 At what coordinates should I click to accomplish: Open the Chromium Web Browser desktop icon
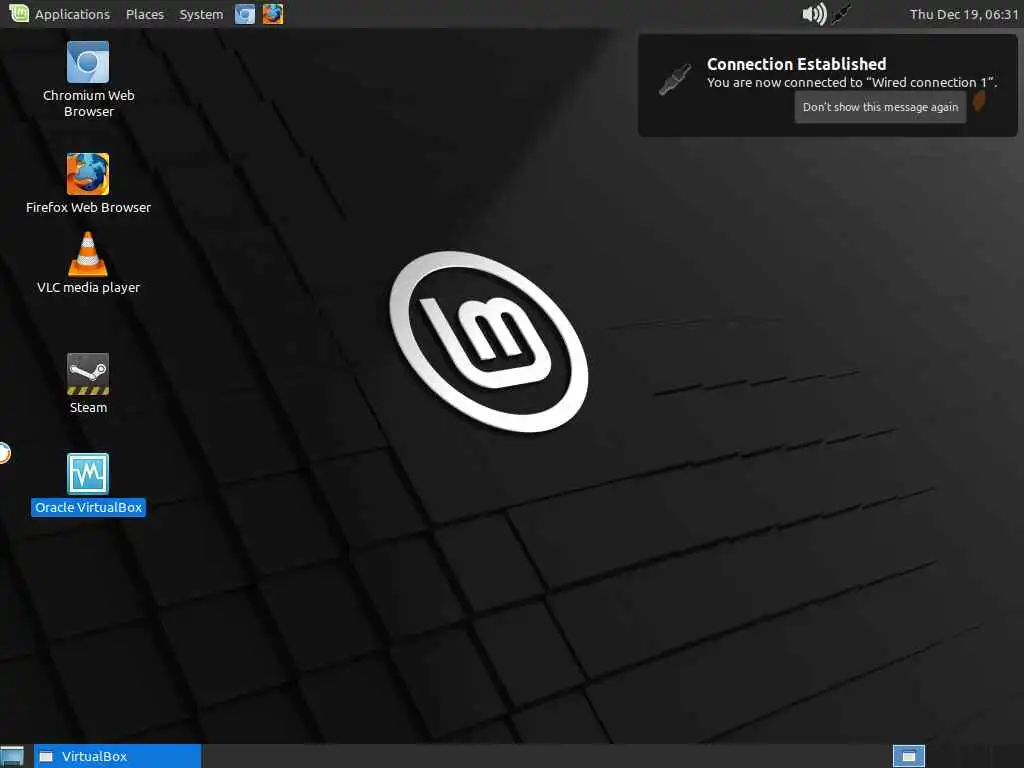88,63
